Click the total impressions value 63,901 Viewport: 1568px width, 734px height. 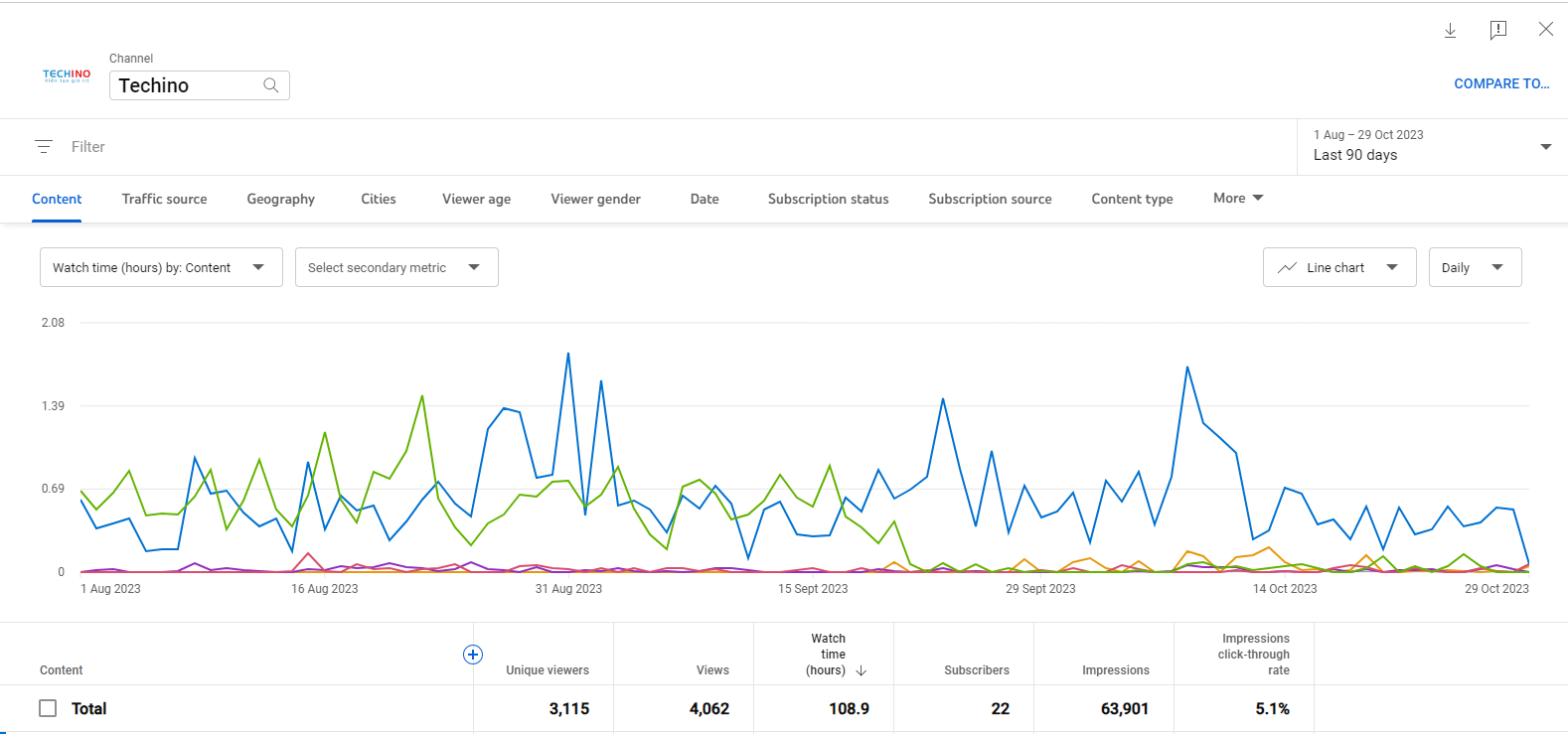click(1125, 709)
